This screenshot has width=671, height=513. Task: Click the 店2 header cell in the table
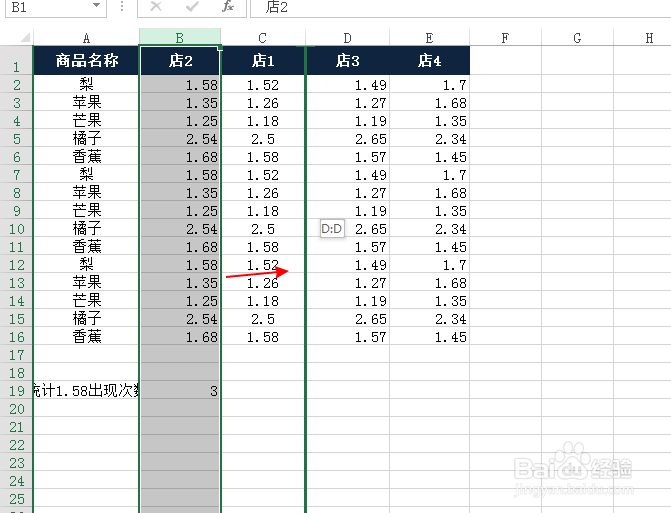click(x=180, y=61)
